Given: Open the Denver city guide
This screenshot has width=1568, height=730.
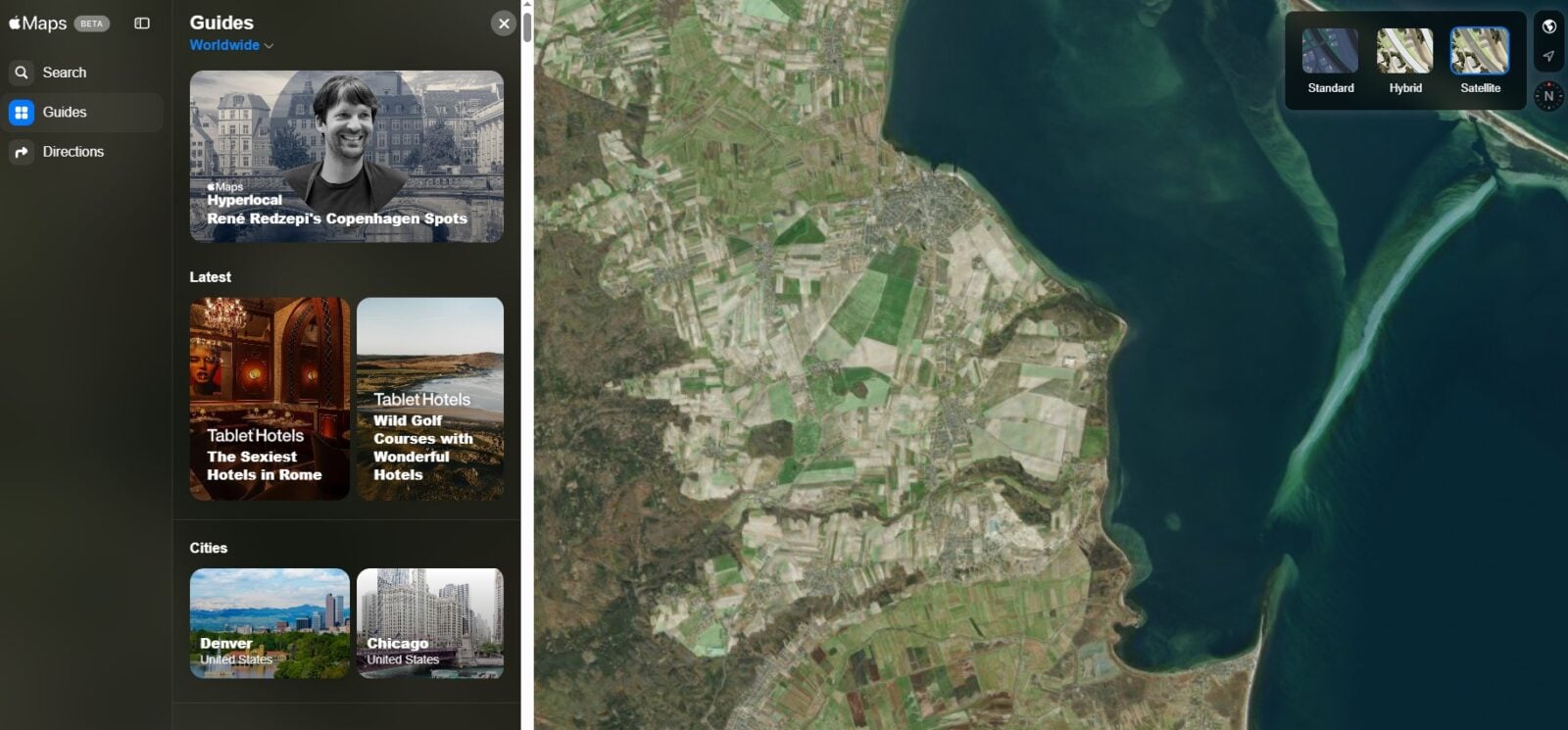Looking at the screenshot, I should [269, 623].
